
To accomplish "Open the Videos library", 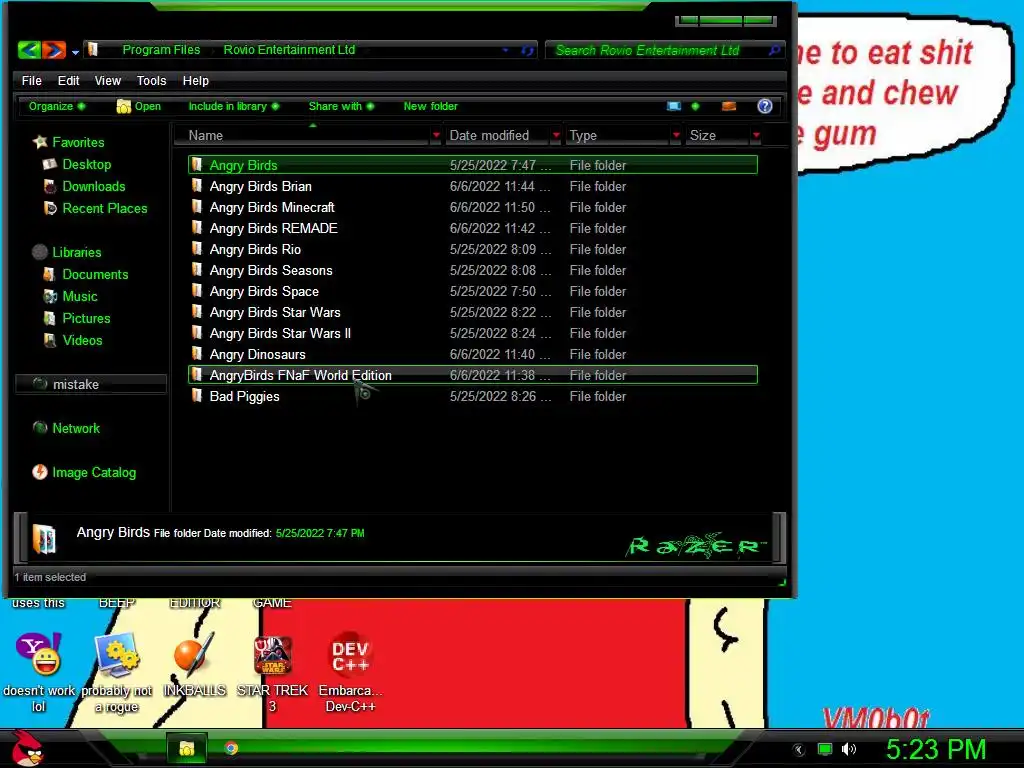I will click(x=73, y=340).
